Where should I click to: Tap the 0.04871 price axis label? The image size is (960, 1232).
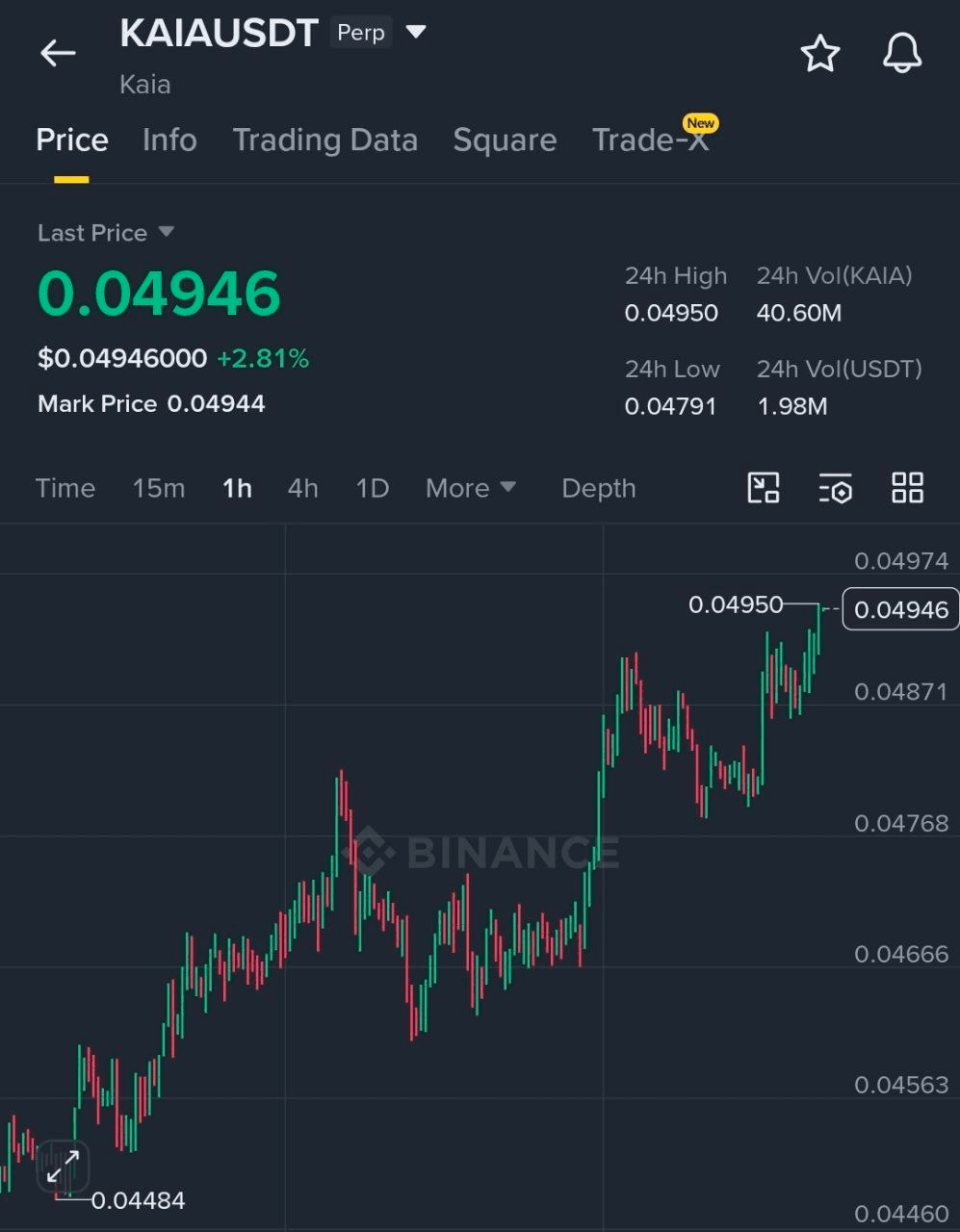[901, 691]
